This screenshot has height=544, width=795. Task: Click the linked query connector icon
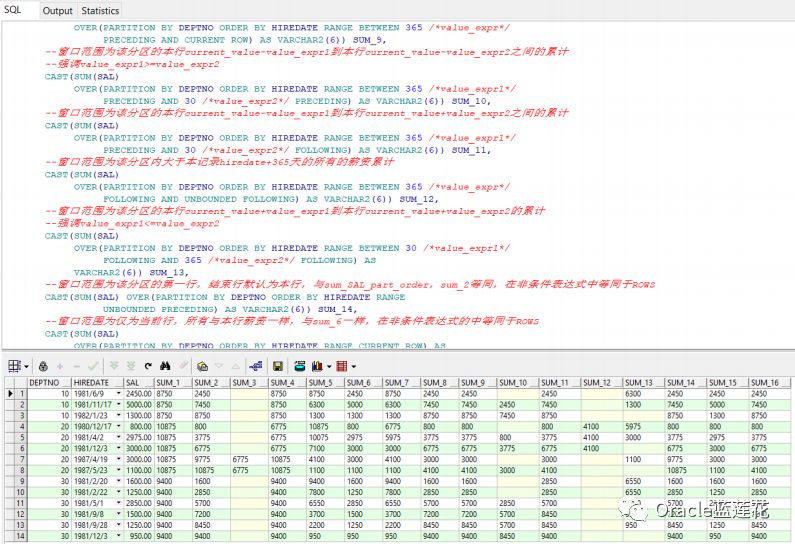256,366
